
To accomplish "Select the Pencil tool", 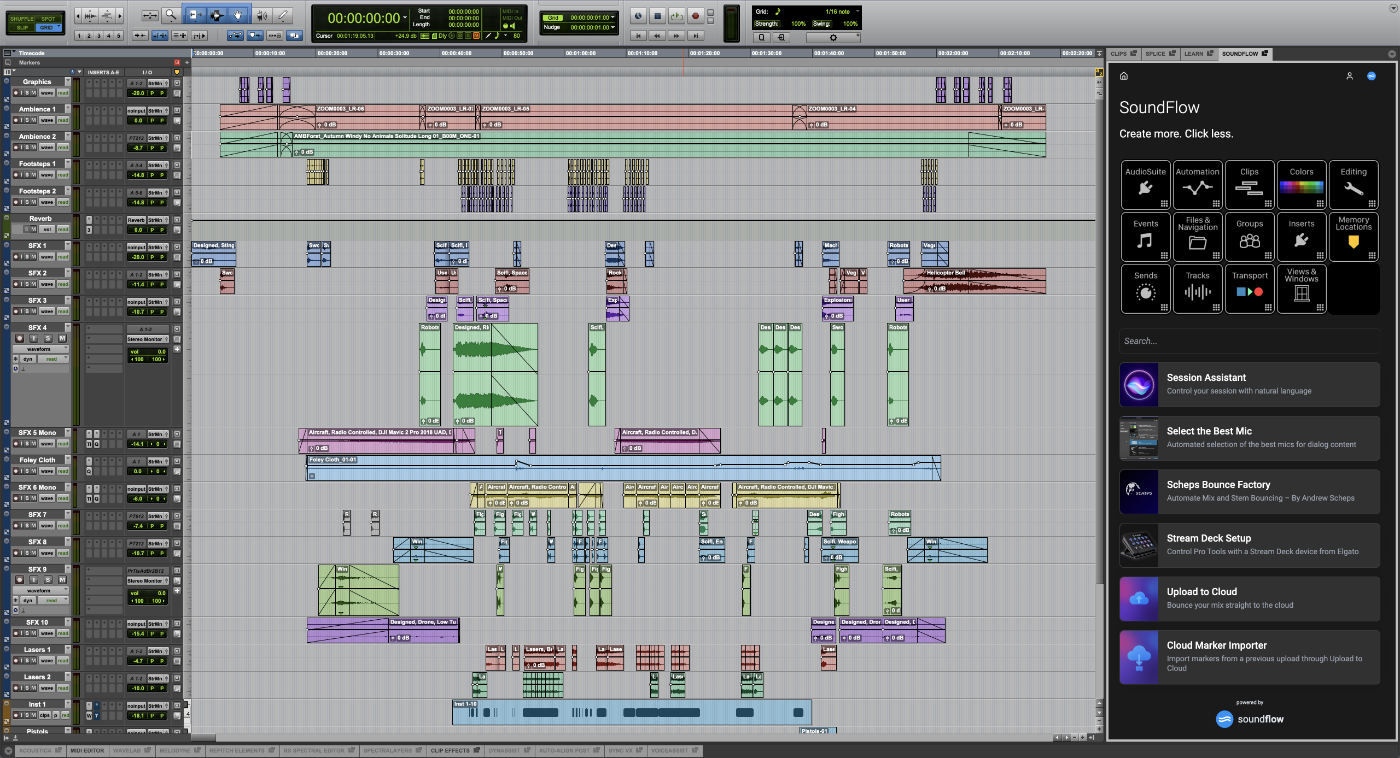I will [x=283, y=15].
